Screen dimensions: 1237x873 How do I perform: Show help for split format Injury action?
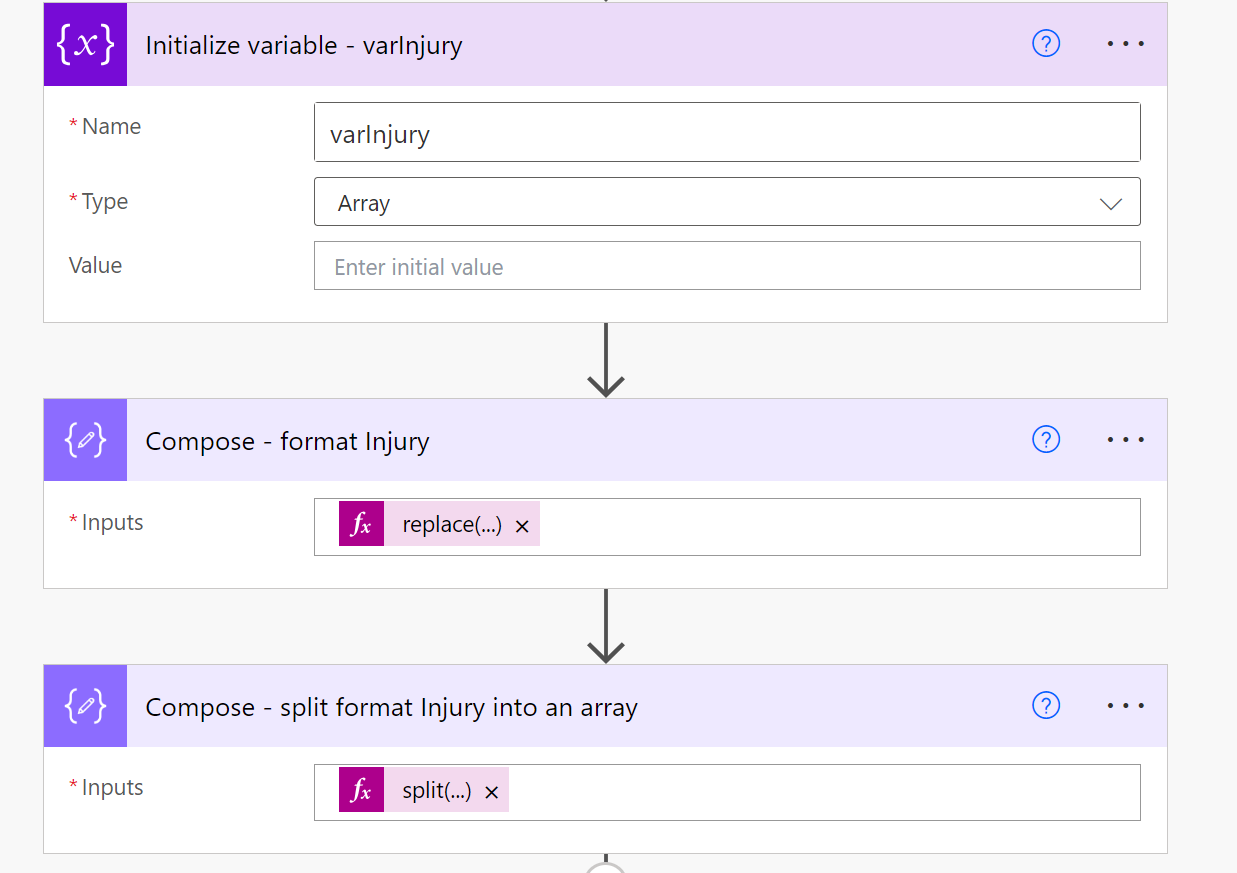click(x=1046, y=706)
